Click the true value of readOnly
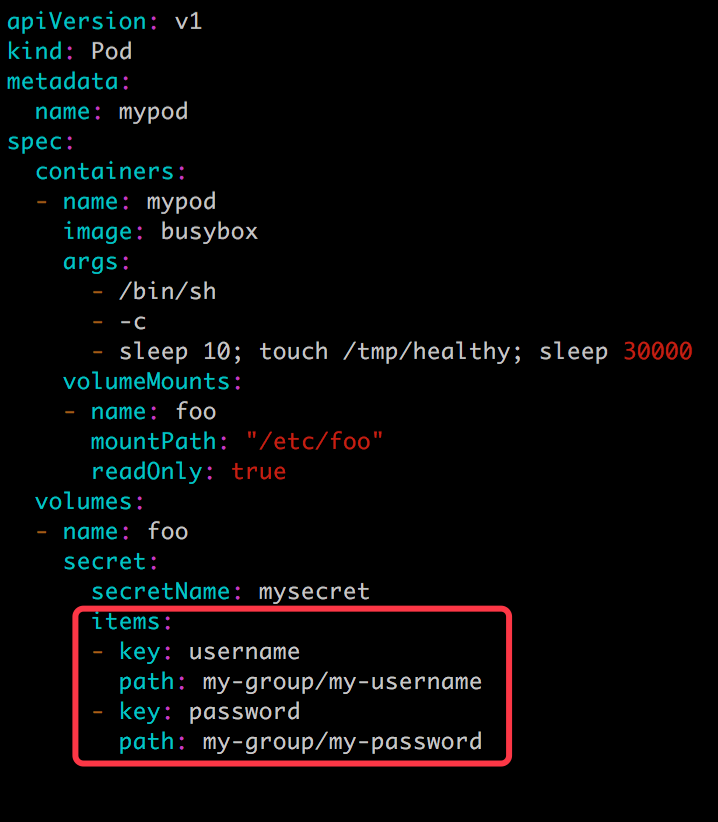 pos(258,471)
